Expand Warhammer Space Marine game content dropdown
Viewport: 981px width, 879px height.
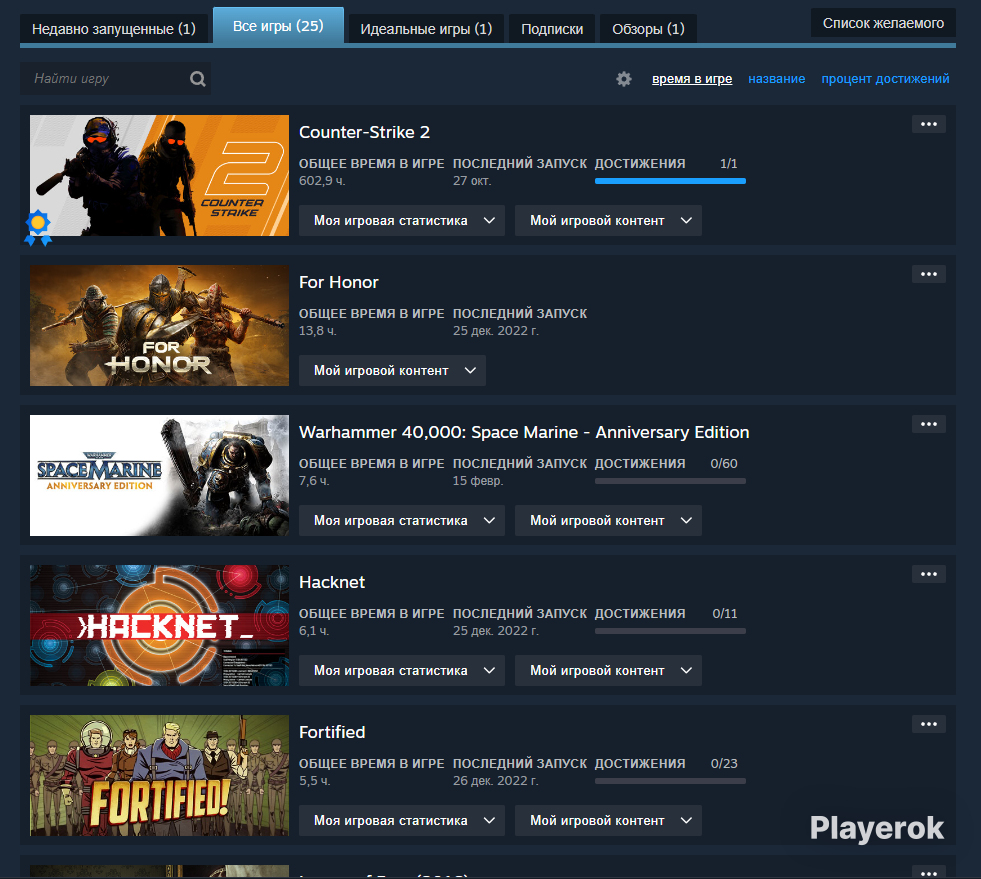[x=608, y=521]
